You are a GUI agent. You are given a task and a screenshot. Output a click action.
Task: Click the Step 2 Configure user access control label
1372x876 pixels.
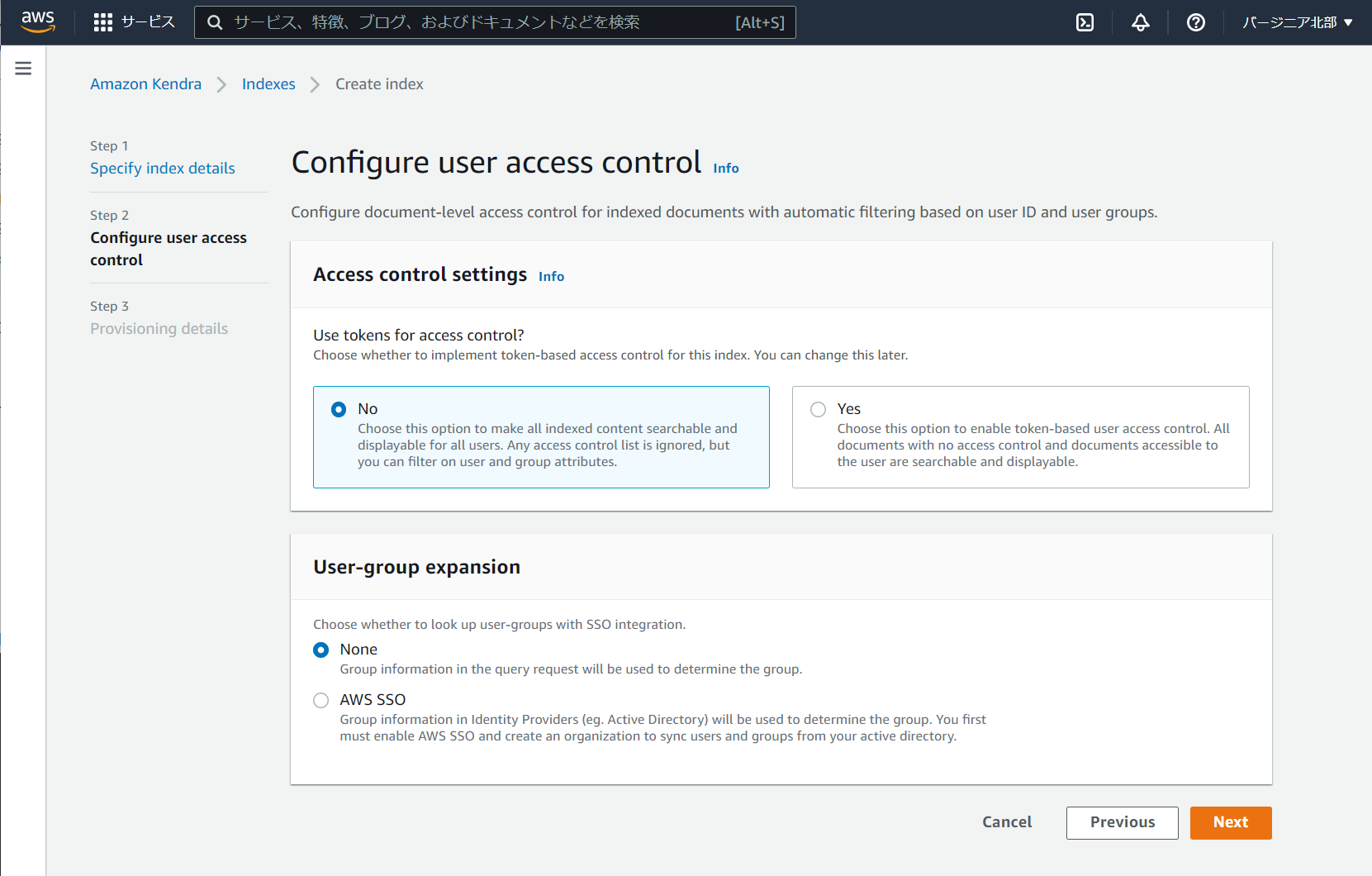pyautogui.click(x=169, y=249)
